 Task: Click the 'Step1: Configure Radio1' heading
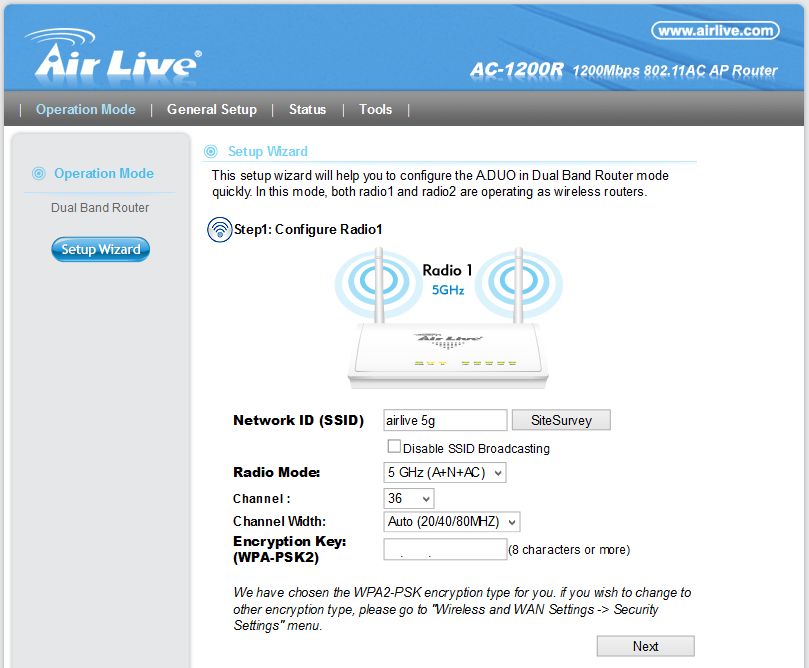(308, 229)
